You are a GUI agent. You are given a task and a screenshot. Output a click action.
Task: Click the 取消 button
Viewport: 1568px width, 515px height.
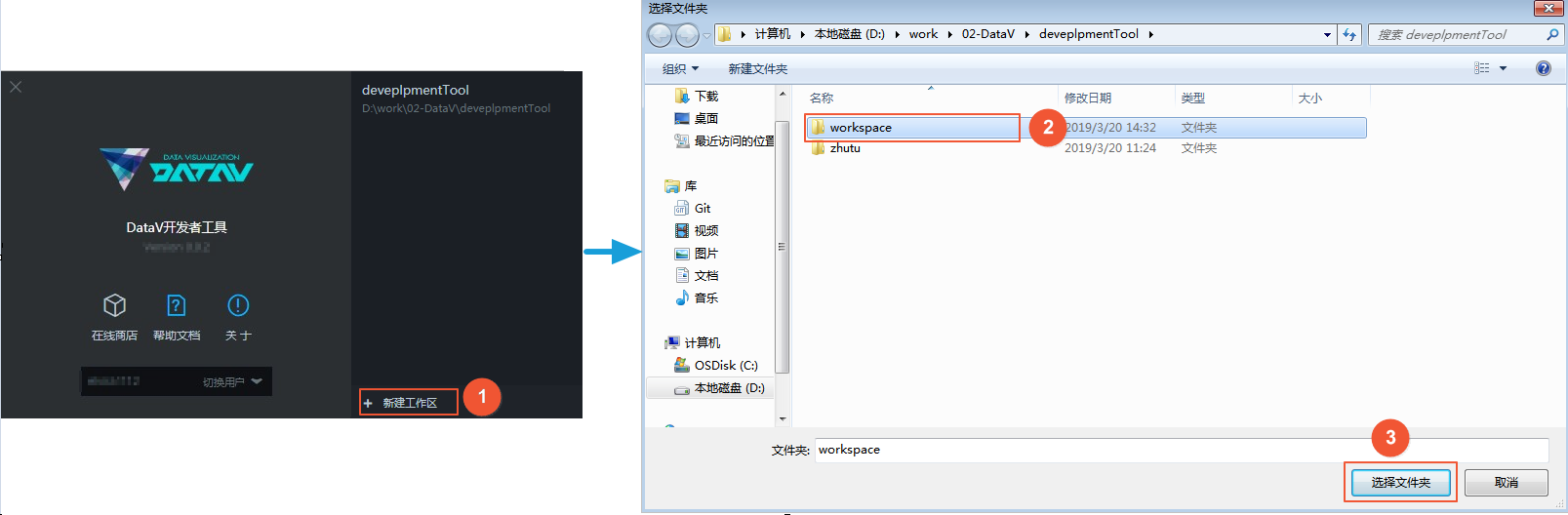[1506, 483]
